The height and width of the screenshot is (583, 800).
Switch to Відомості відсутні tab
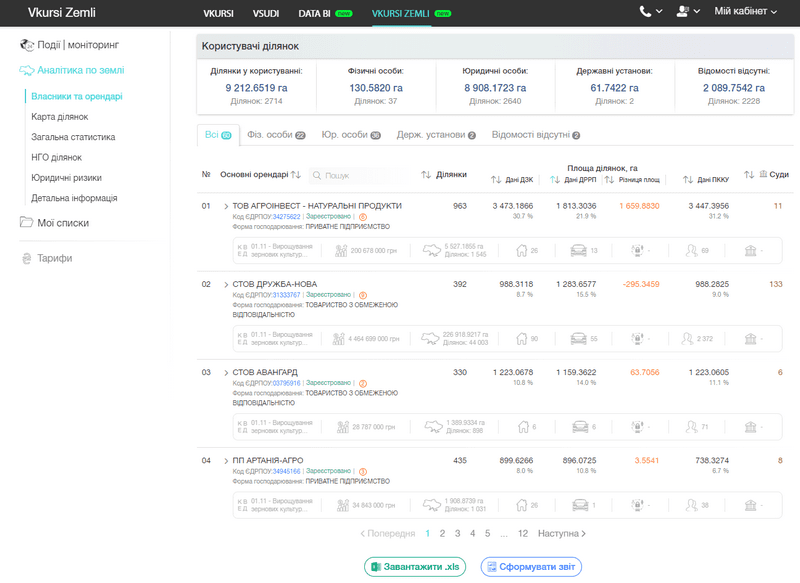tap(536, 135)
